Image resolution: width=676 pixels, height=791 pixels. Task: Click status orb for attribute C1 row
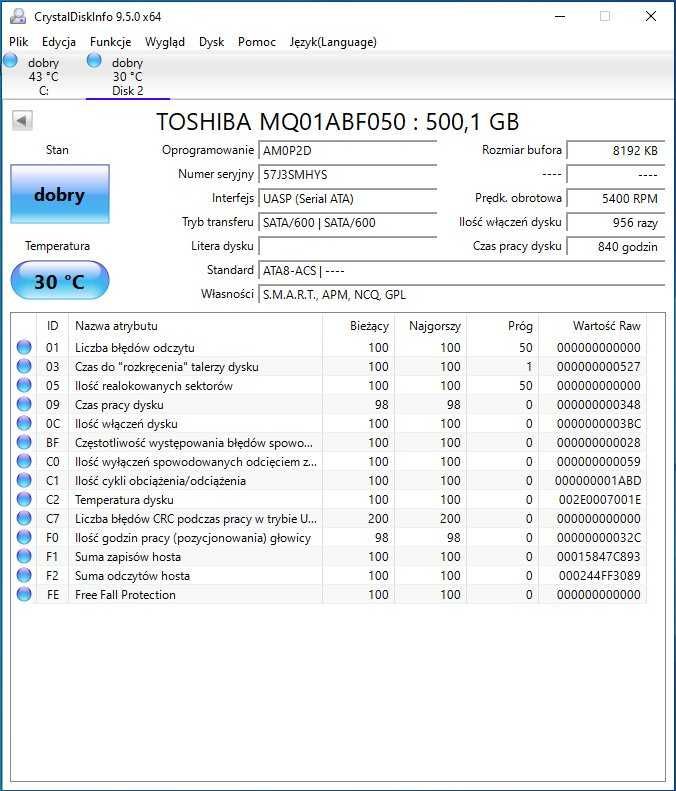point(24,480)
